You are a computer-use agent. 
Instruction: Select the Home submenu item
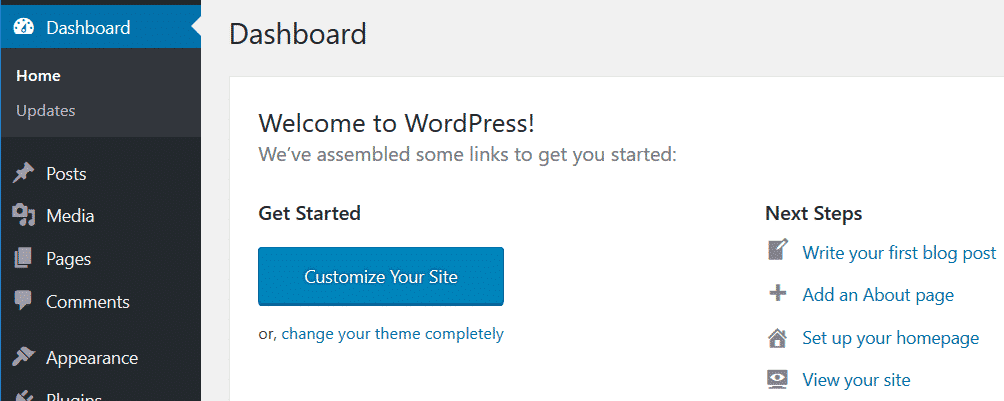tap(38, 76)
